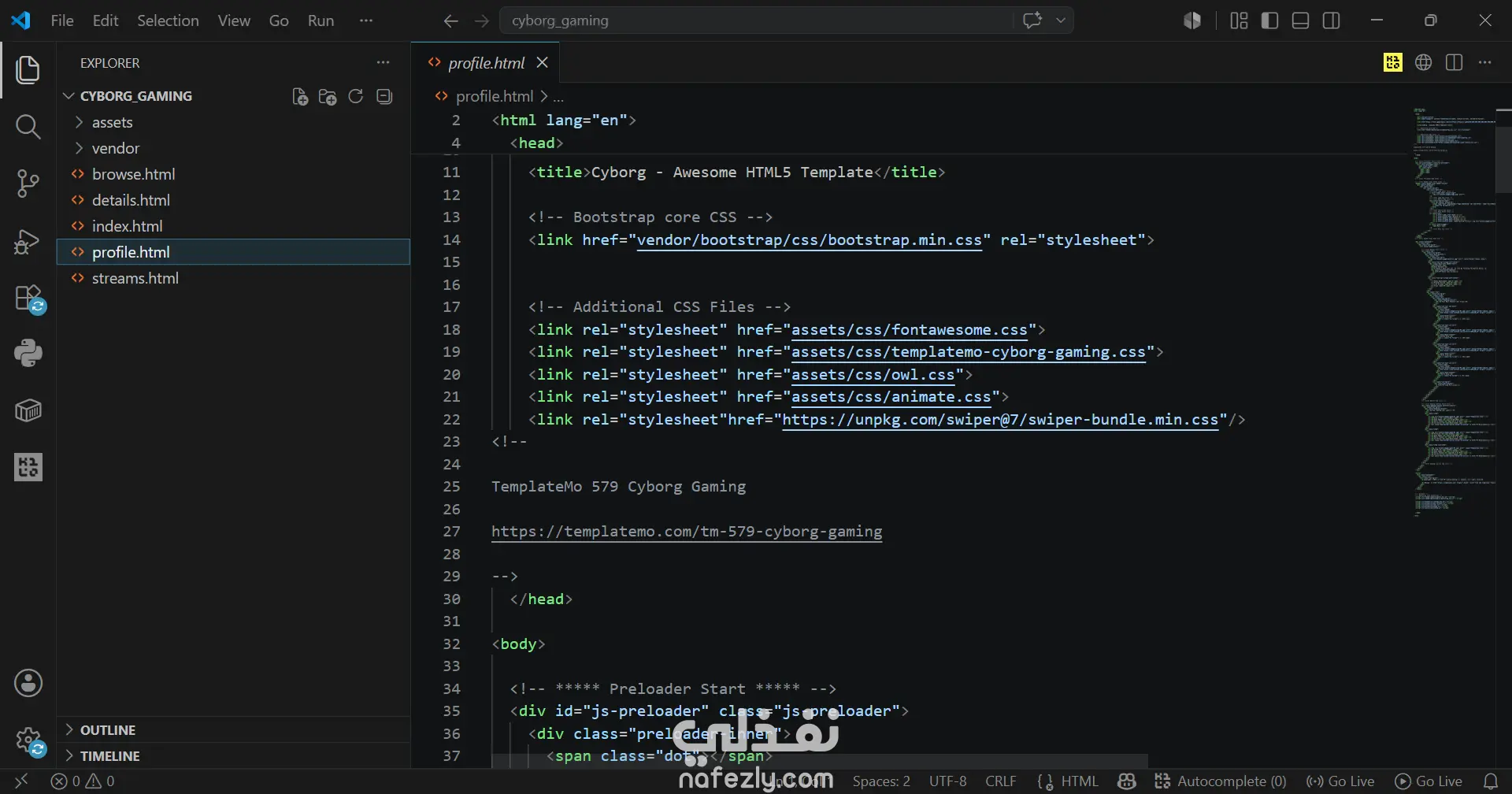This screenshot has width=1512, height=794.
Task: Show more menu items via title bar ellipsis
Action: (366, 20)
